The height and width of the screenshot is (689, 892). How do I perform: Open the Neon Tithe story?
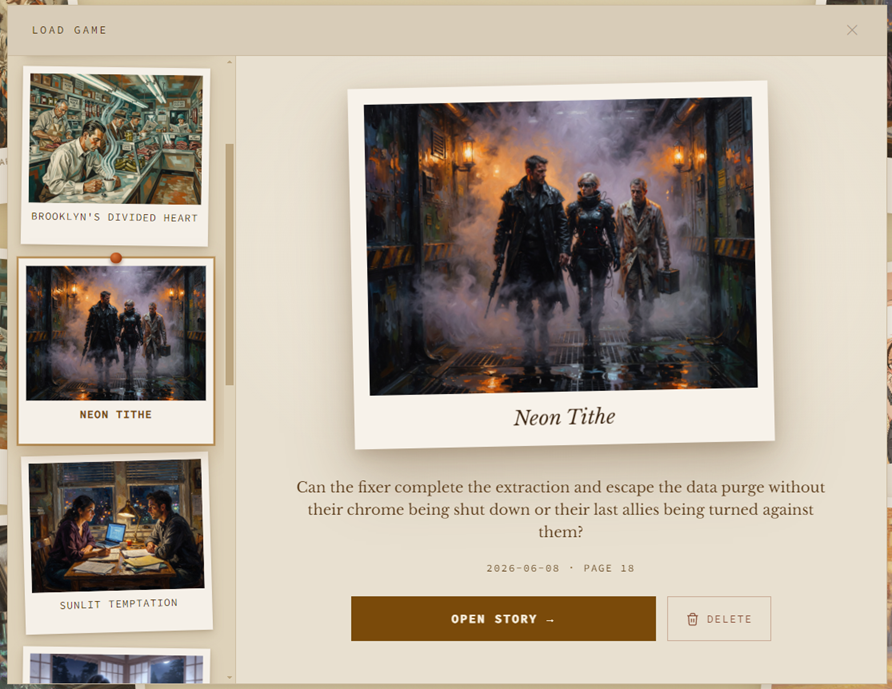pos(503,618)
